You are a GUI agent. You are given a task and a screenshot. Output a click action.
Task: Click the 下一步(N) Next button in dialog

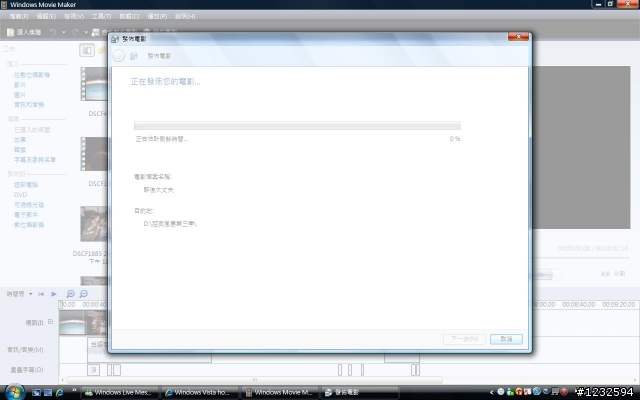pyautogui.click(x=464, y=339)
